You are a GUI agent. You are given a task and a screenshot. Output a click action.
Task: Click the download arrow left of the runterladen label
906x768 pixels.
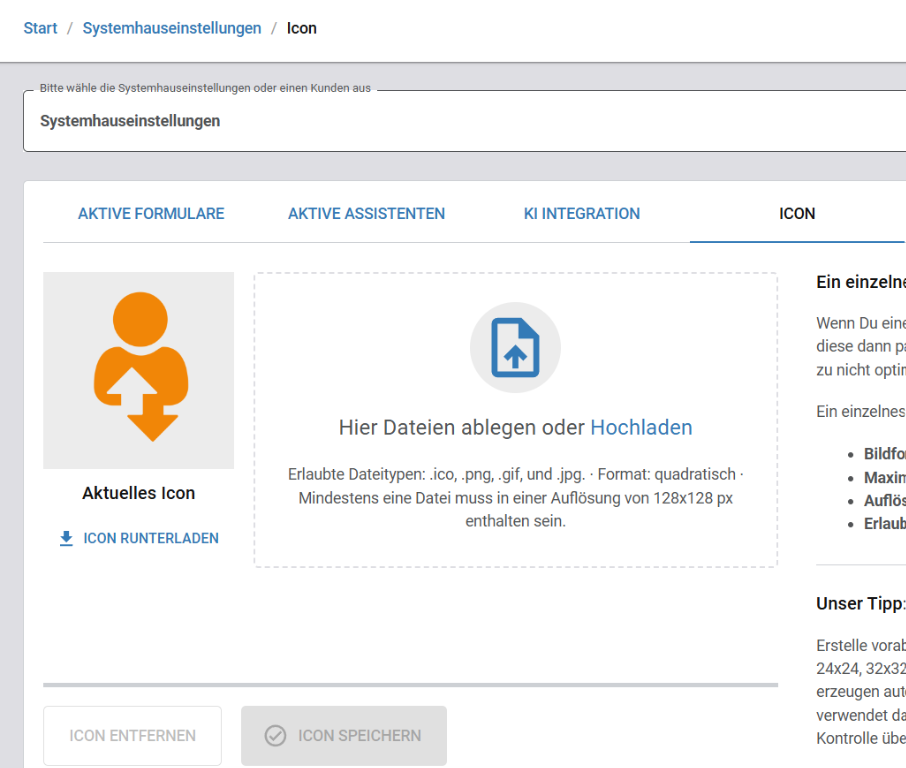(x=65, y=538)
